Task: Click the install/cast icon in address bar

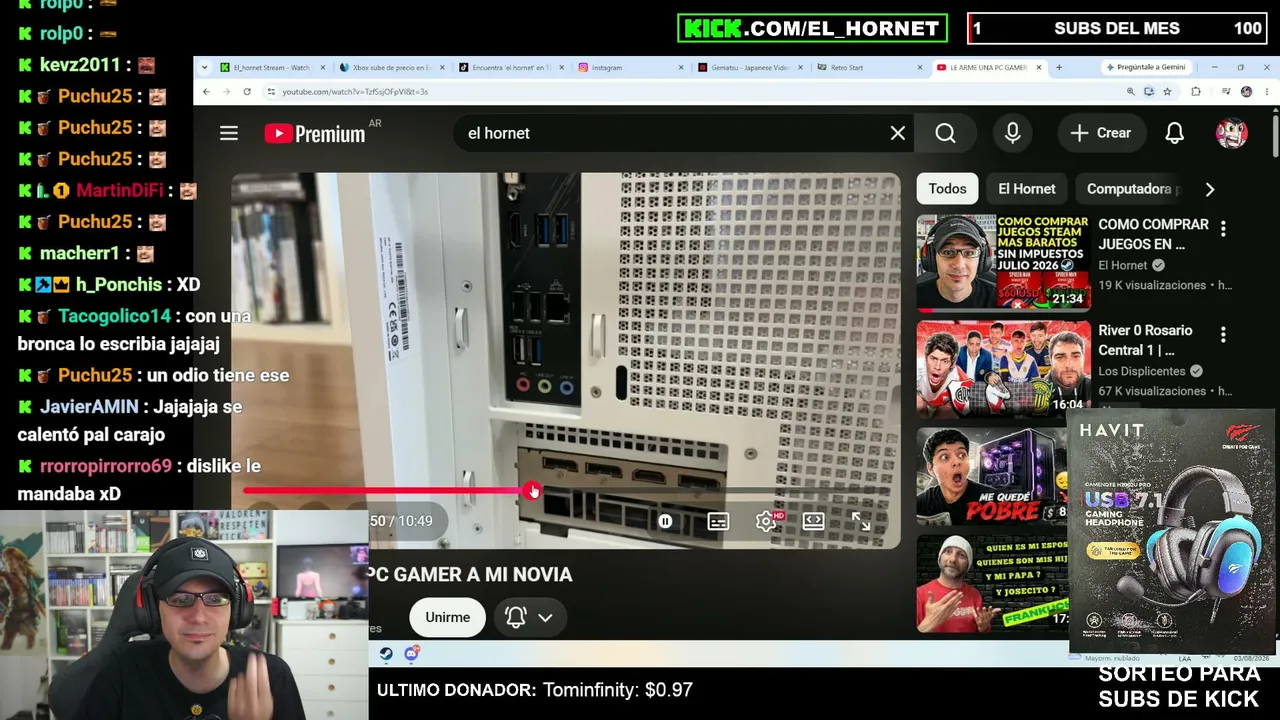Action: tap(1149, 91)
